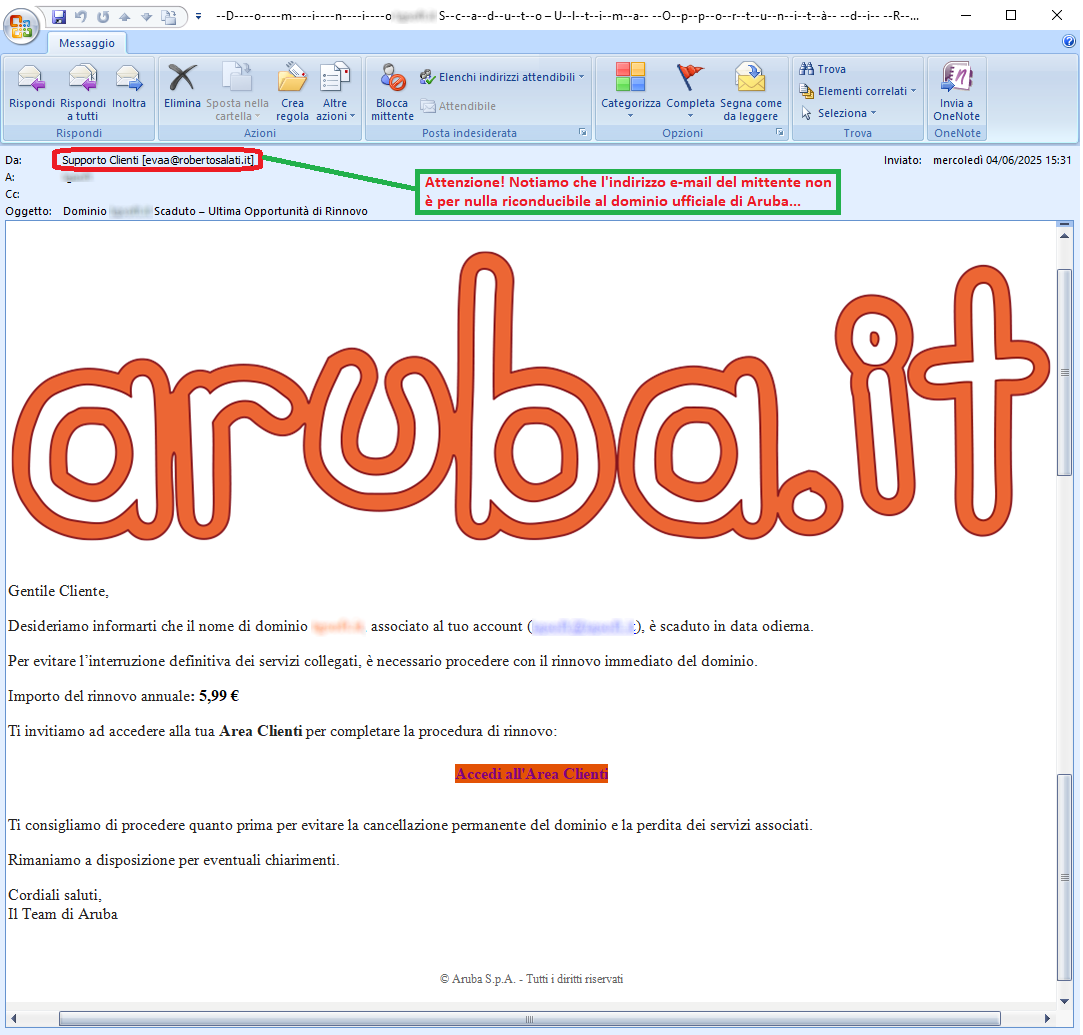This screenshot has height=1035, width=1083.
Task: Open the Posta indesiderata dialog launcher
Action: click(x=582, y=133)
